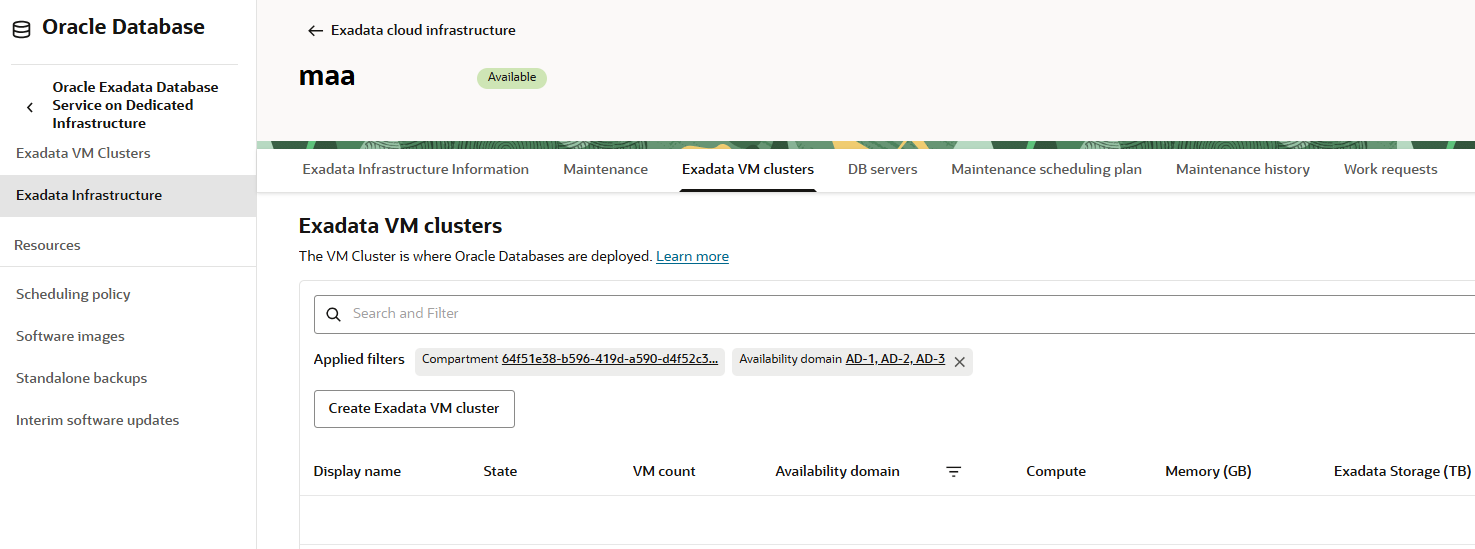
Task: Click the back arrow to Exadata cloud infrastructure
Action: (315, 31)
